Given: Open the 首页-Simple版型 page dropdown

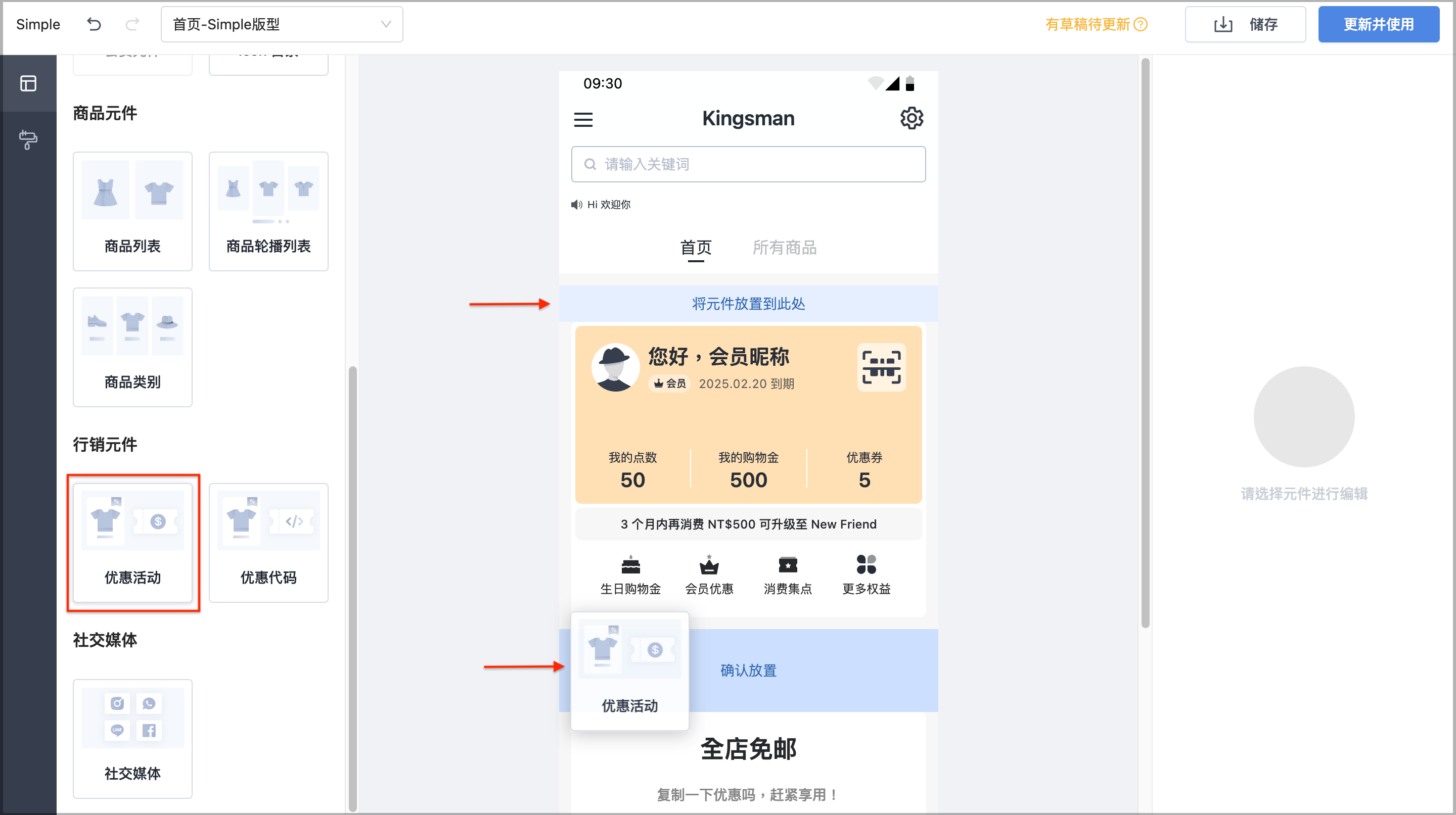Looking at the screenshot, I should (282, 24).
